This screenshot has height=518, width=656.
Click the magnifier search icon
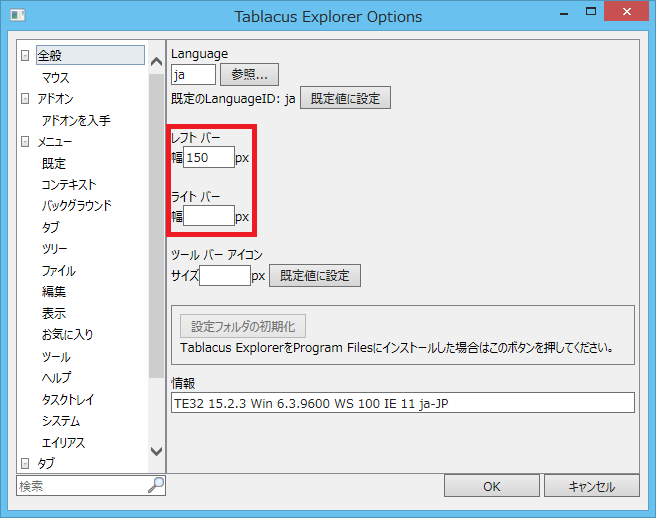click(x=156, y=485)
